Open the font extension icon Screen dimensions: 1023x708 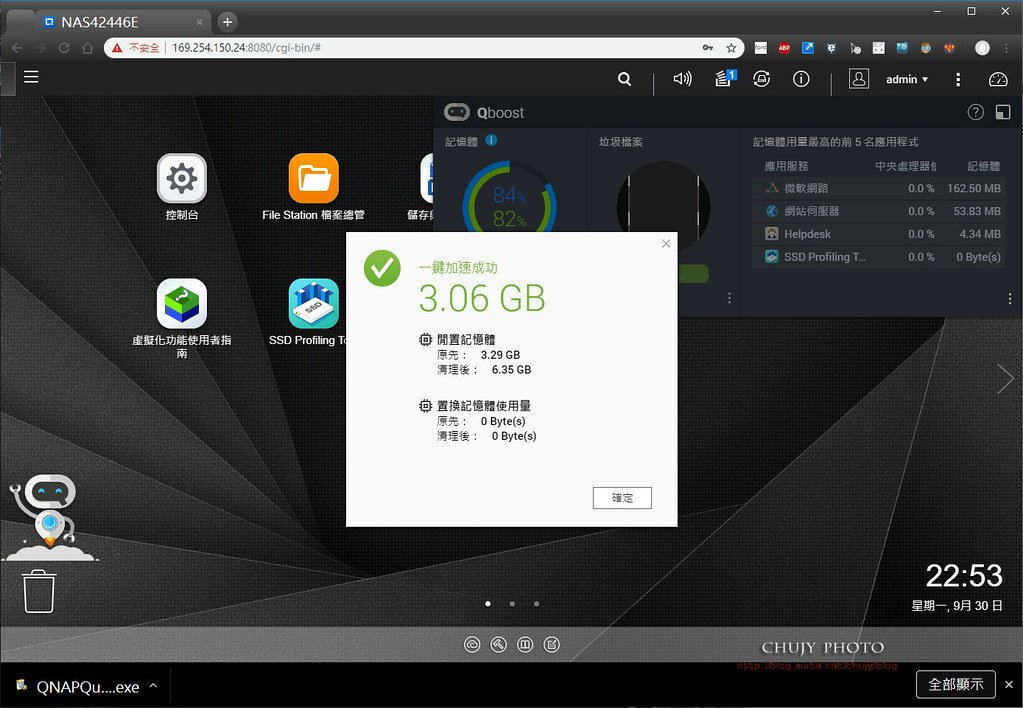[761, 48]
